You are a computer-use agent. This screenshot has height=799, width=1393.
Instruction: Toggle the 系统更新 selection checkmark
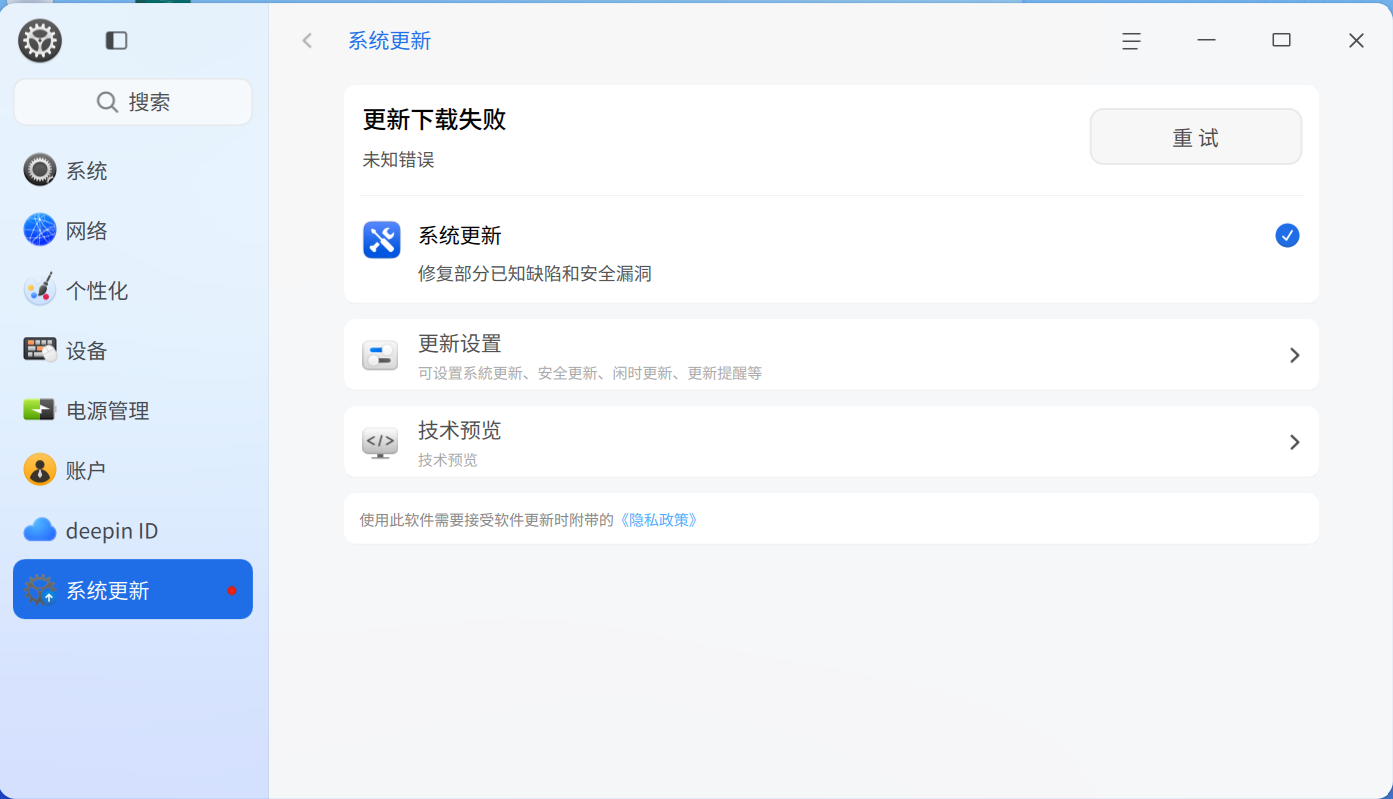click(1287, 235)
